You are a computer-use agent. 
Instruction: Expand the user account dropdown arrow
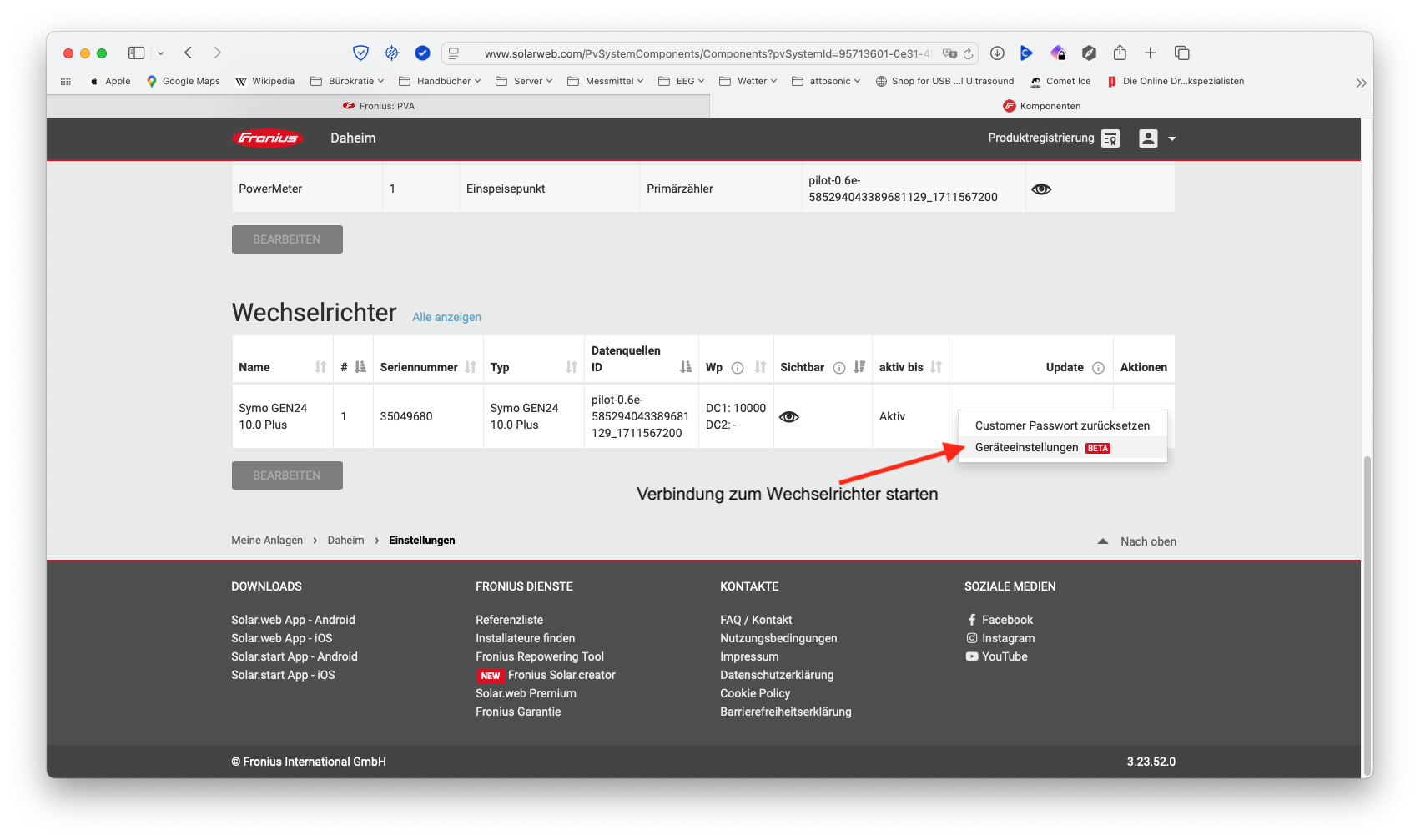[1172, 139]
